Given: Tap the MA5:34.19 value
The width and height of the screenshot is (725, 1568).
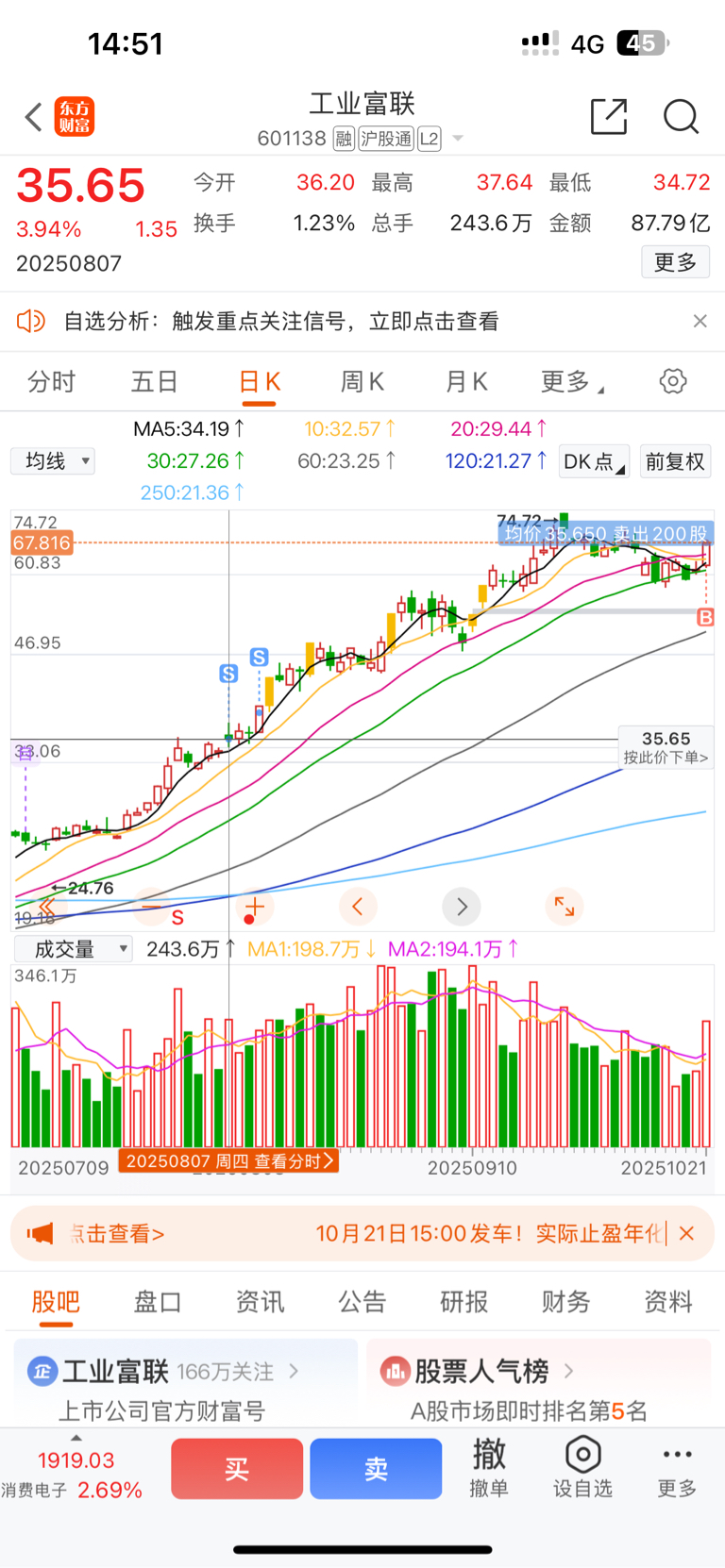Looking at the screenshot, I should [189, 429].
